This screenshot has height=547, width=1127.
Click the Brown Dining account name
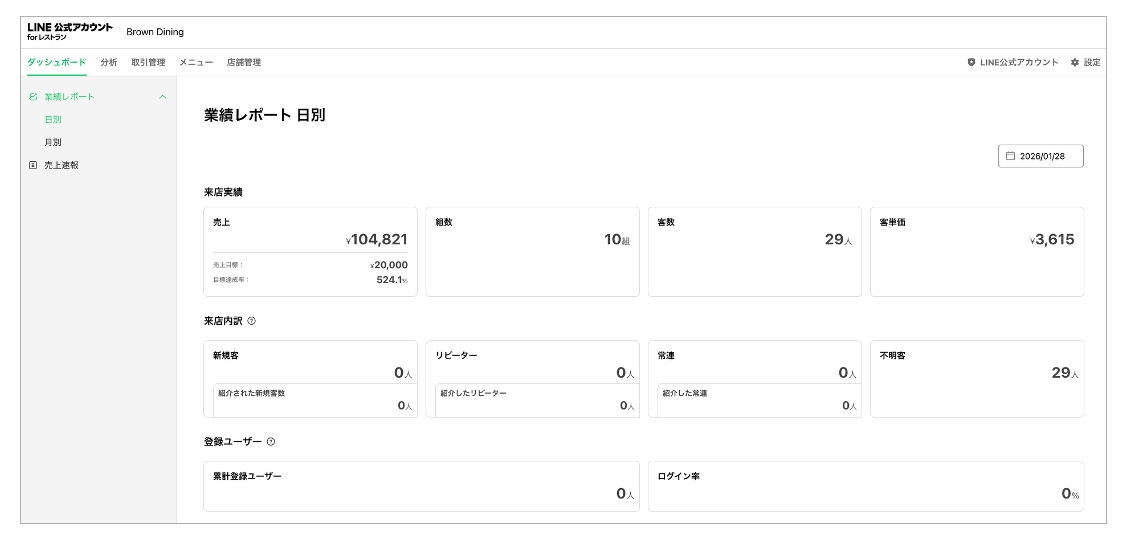coord(155,32)
